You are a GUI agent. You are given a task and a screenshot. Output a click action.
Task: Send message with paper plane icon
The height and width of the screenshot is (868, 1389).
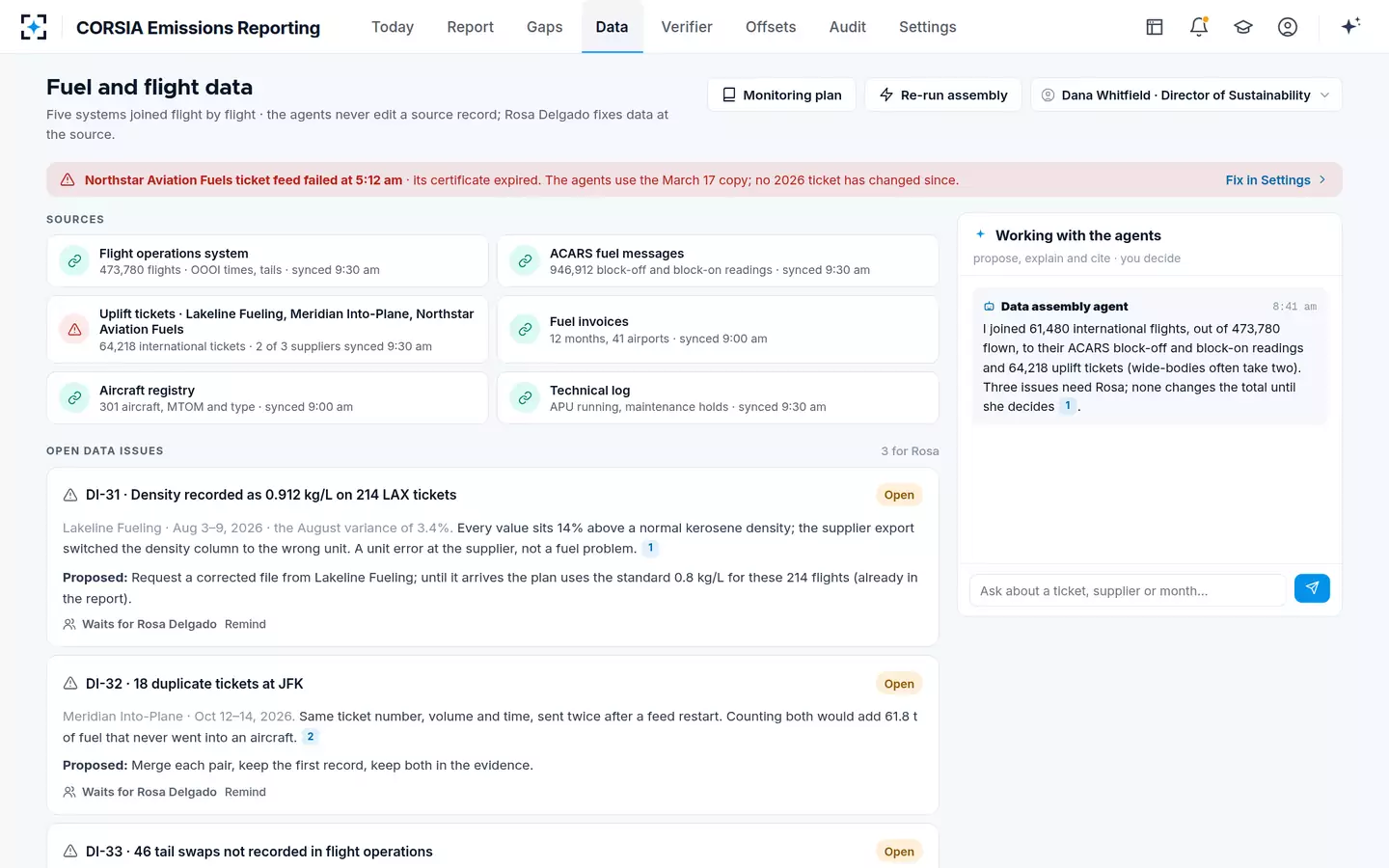pyautogui.click(x=1312, y=588)
